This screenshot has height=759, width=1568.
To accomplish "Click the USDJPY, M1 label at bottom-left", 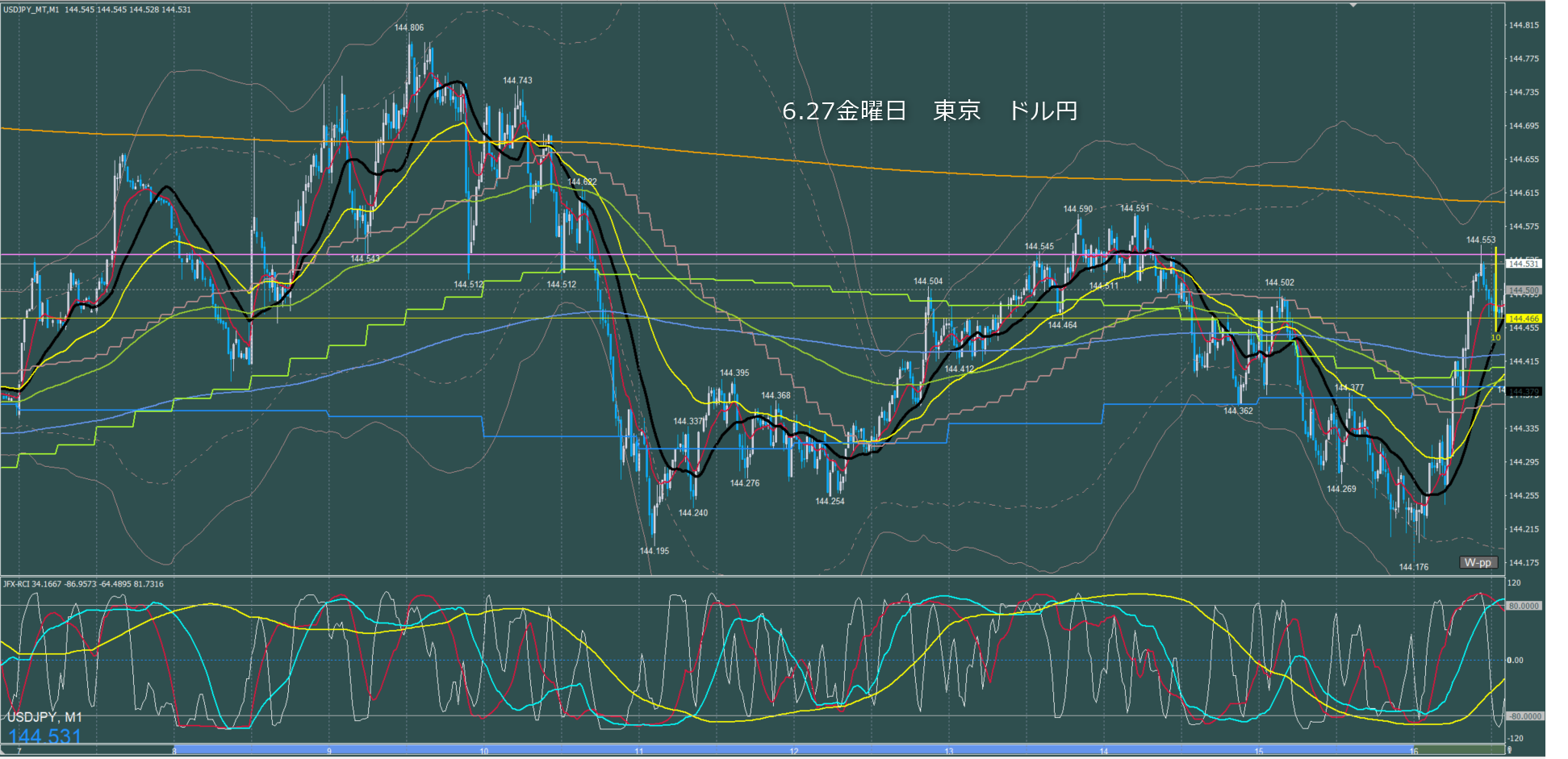I will [44, 717].
